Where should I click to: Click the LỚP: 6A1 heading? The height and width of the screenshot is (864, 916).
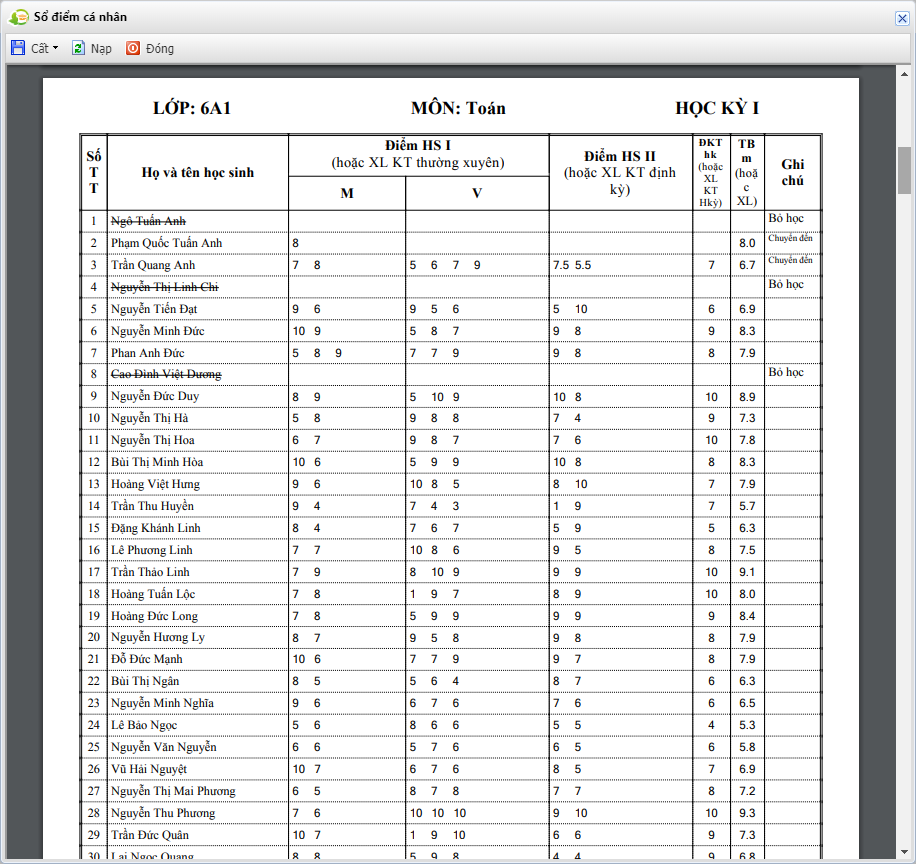[x=192, y=108]
